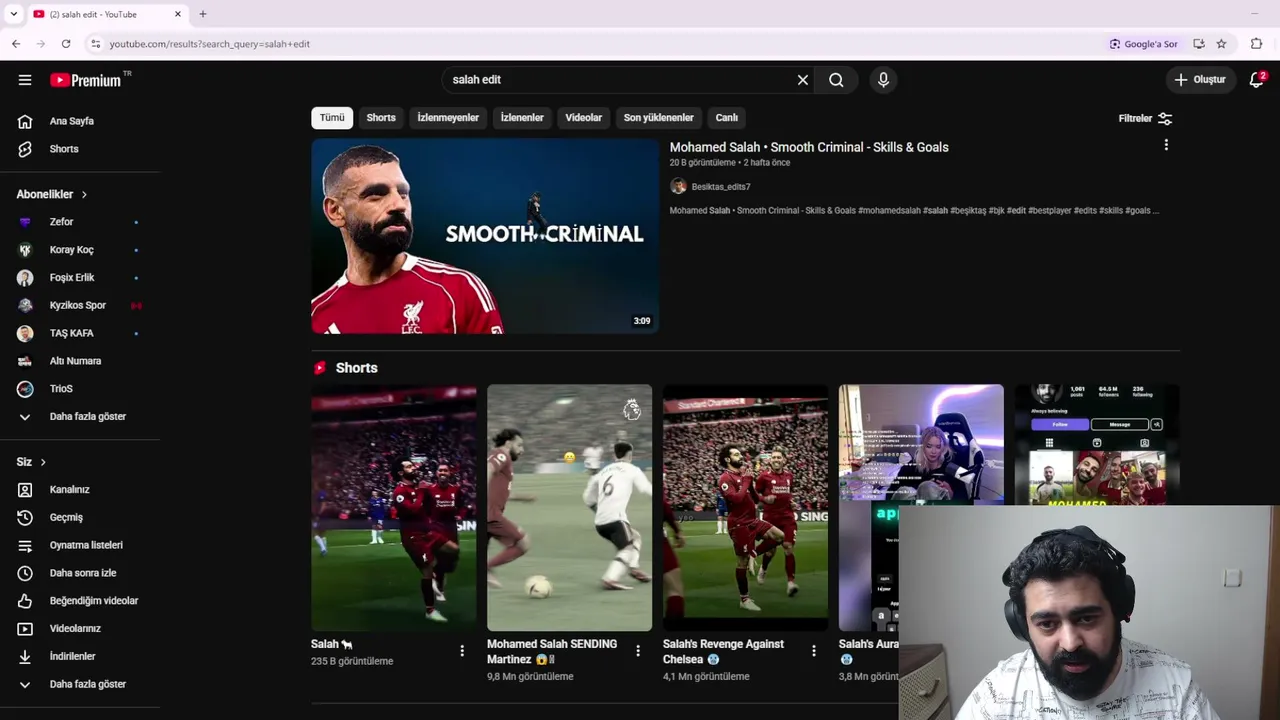Open Kyzikos Spor channel subscription
The height and width of the screenshot is (720, 1280).
pyautogui.click(x=80, y=305)
